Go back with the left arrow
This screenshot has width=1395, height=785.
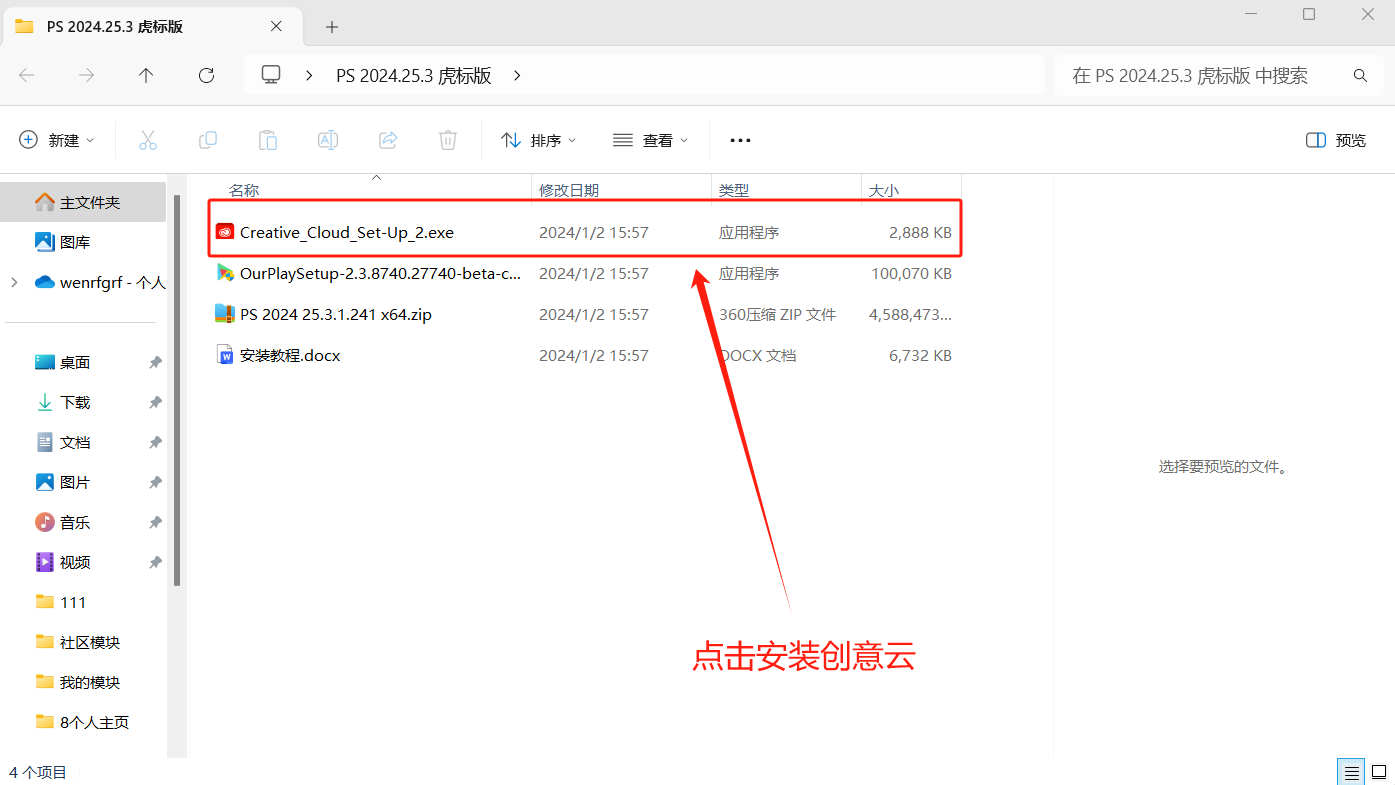pos(27,75)
